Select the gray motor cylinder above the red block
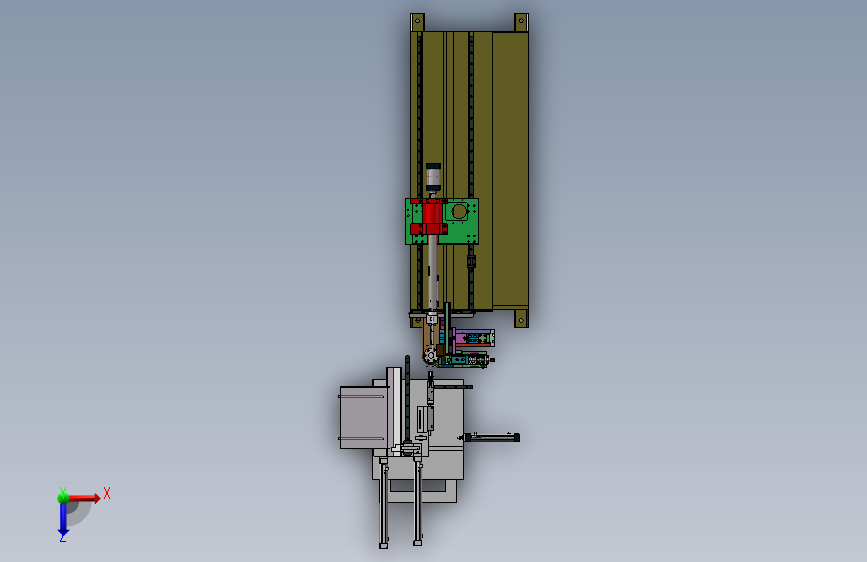Image resolution: width=867 pixels, height=562 pixels. tap(433, 178)
